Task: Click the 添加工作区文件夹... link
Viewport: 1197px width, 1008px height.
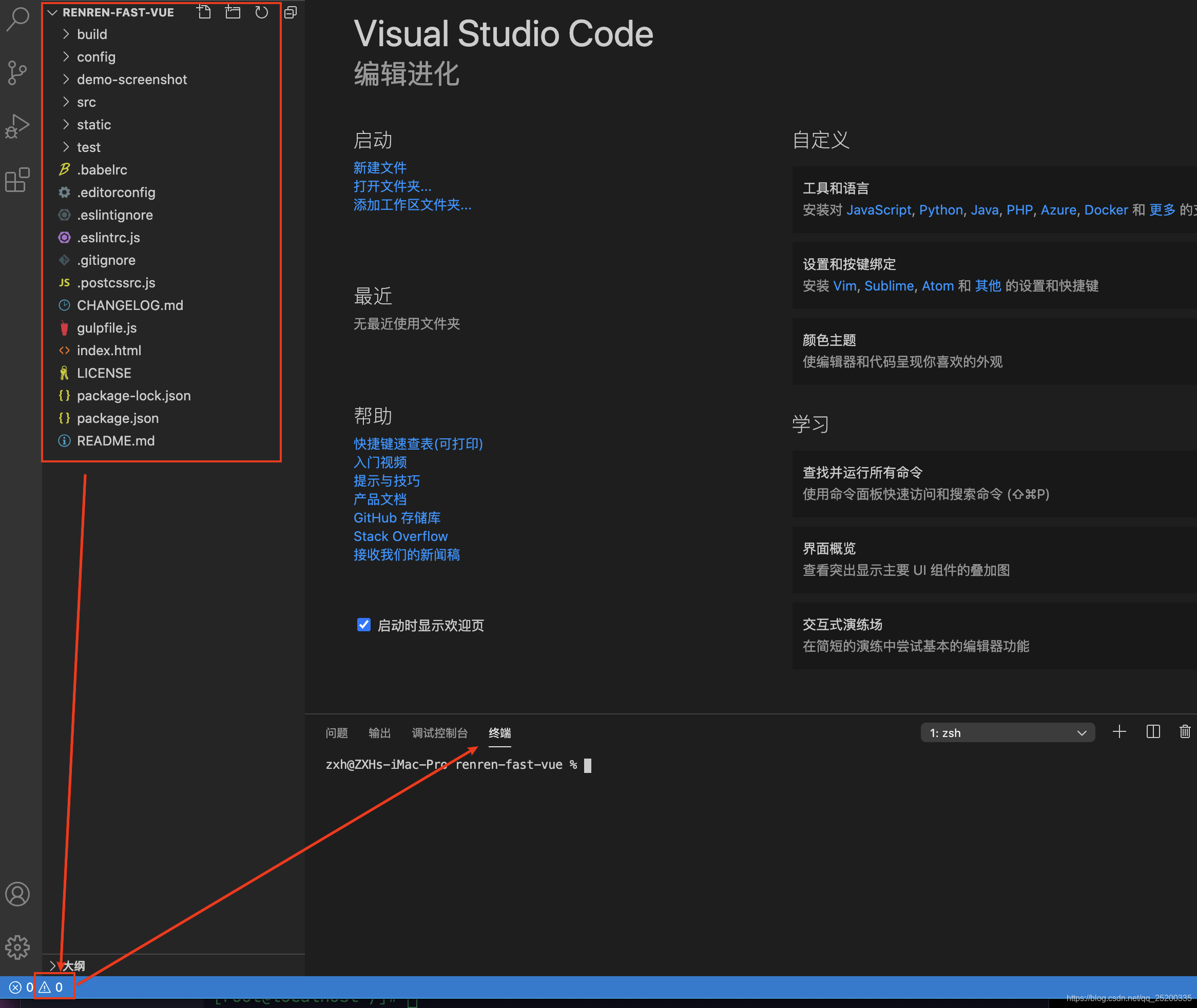Action: click(413, 205)
